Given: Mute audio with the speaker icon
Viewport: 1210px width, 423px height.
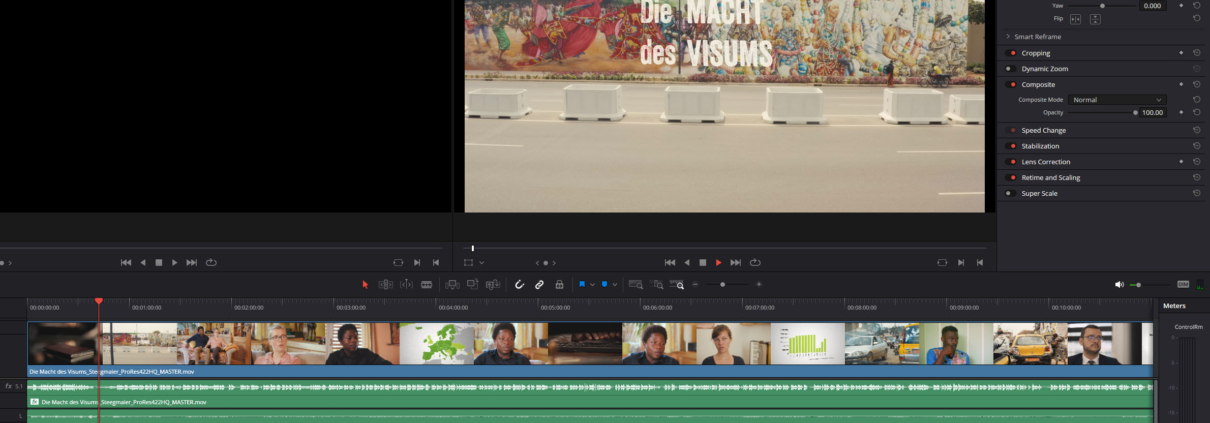Looking at the screenshot, I should point(1119,285).
